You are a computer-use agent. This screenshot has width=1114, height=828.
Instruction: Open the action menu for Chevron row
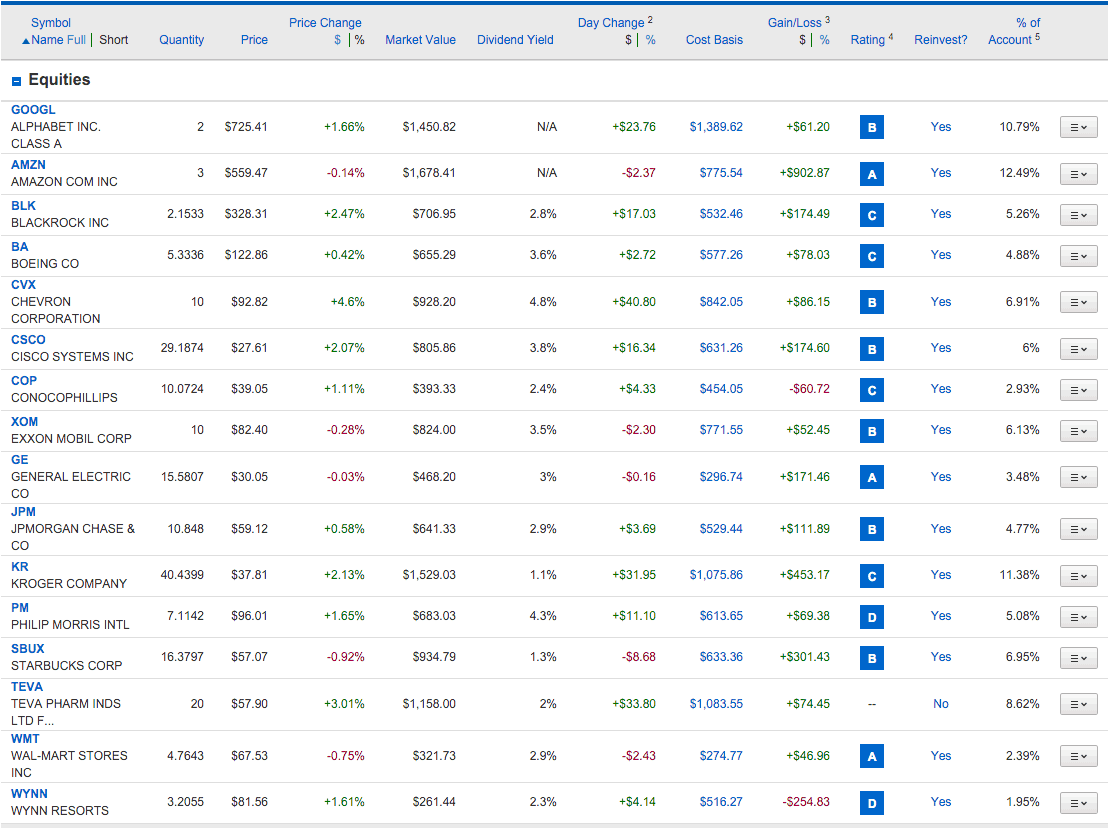tap(1078, 302)
